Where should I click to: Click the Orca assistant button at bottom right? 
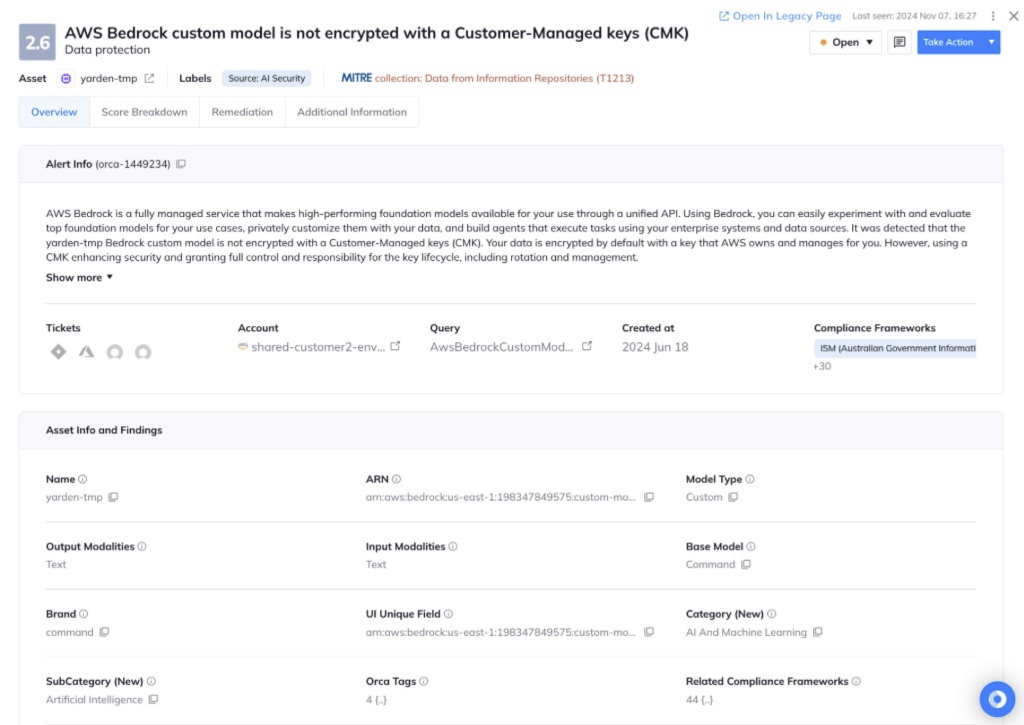pyautogui.click(x=997, y=699)
